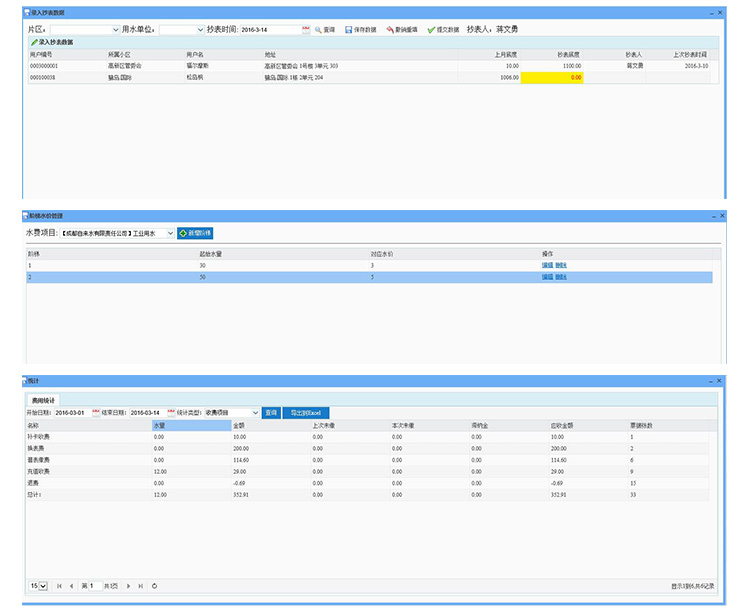Select the row for user 0003000001
Viewport: 750px width, 611px height.
pyautogui.click(x=369, y=66)
